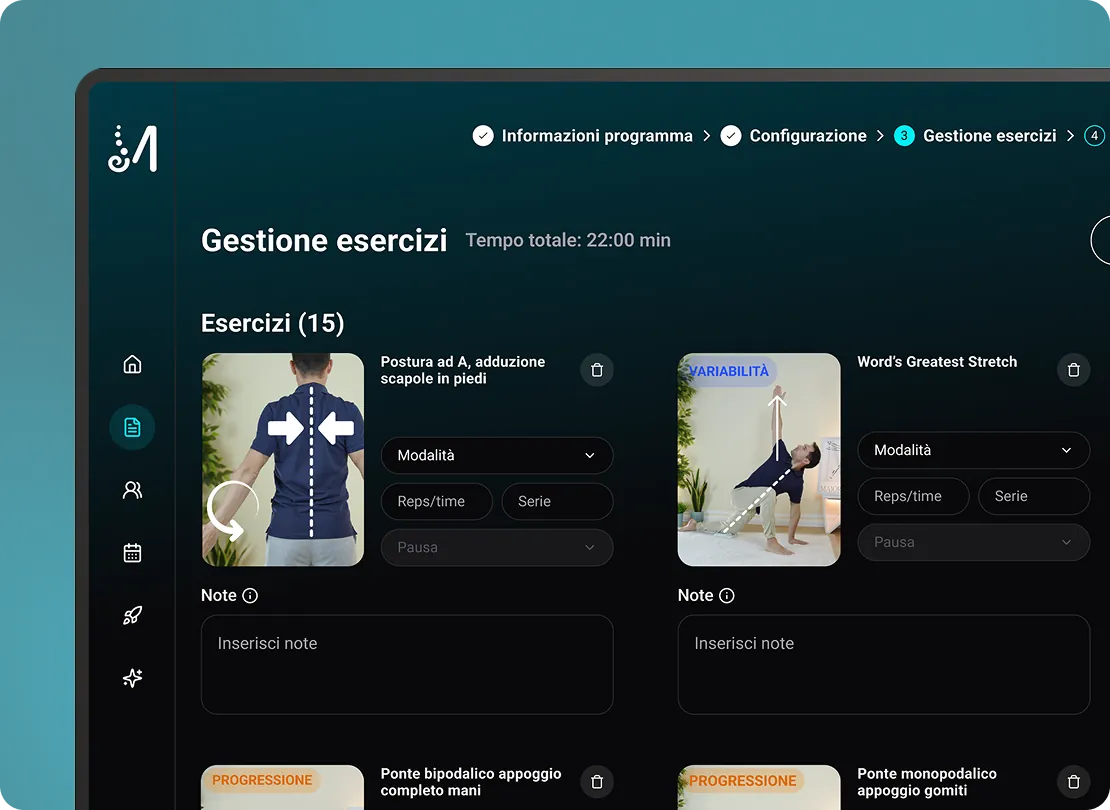This screenshot has width=1110, height=810.
Task: Click PROGRESSIONE badge on Ponte monopodalico
Action: (742, 780)
